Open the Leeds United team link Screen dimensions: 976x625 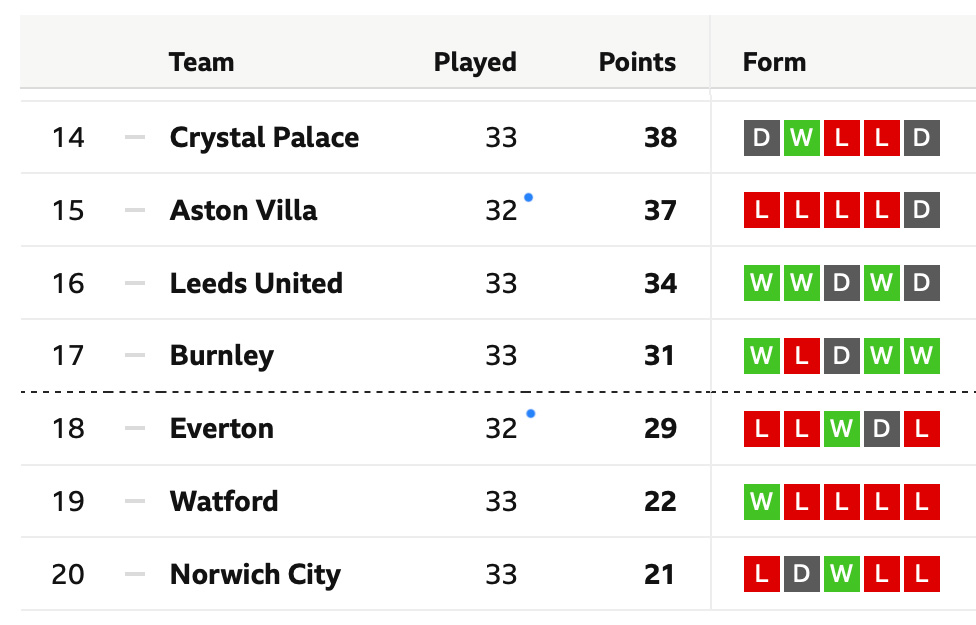256,283
